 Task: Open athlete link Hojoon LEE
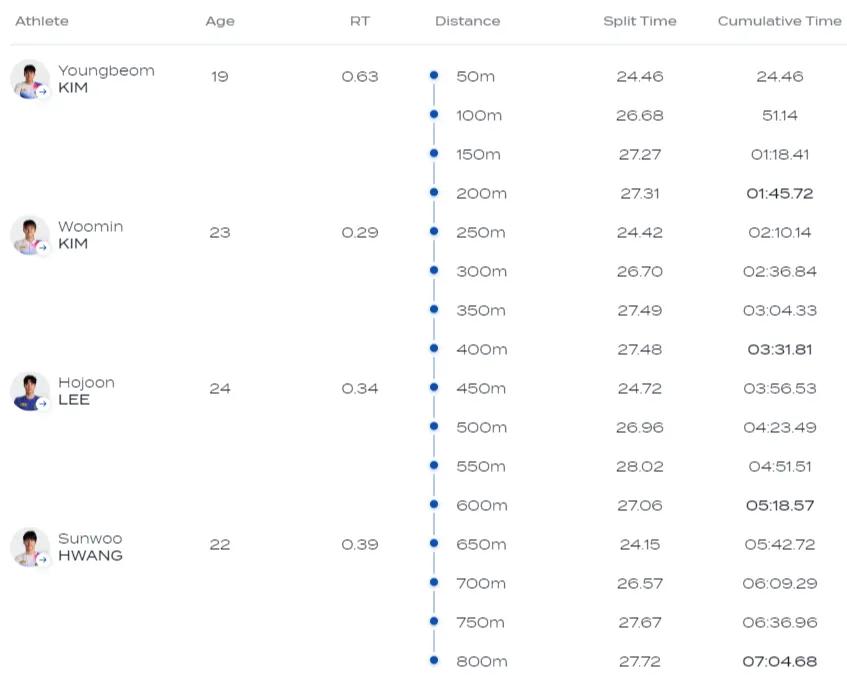click(x=86, y=391)
